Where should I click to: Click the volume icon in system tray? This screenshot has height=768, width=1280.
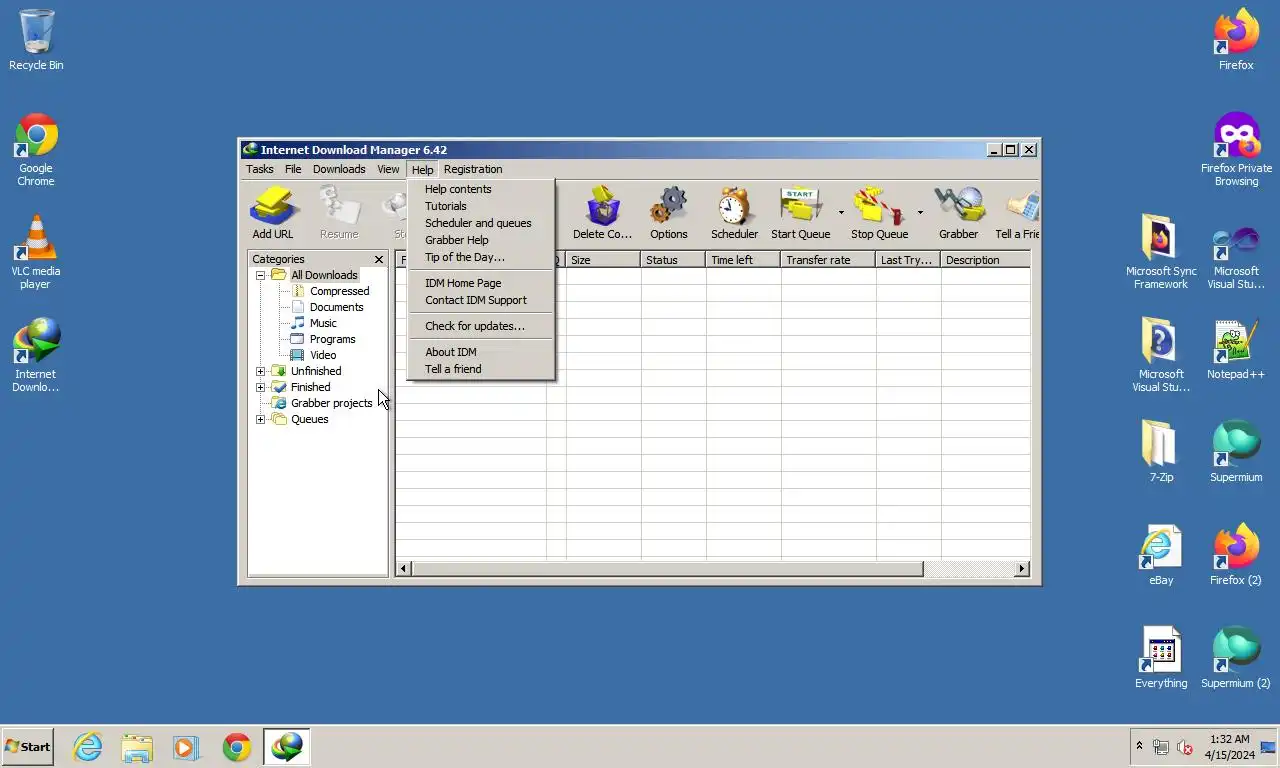(x=1184, y=747)
